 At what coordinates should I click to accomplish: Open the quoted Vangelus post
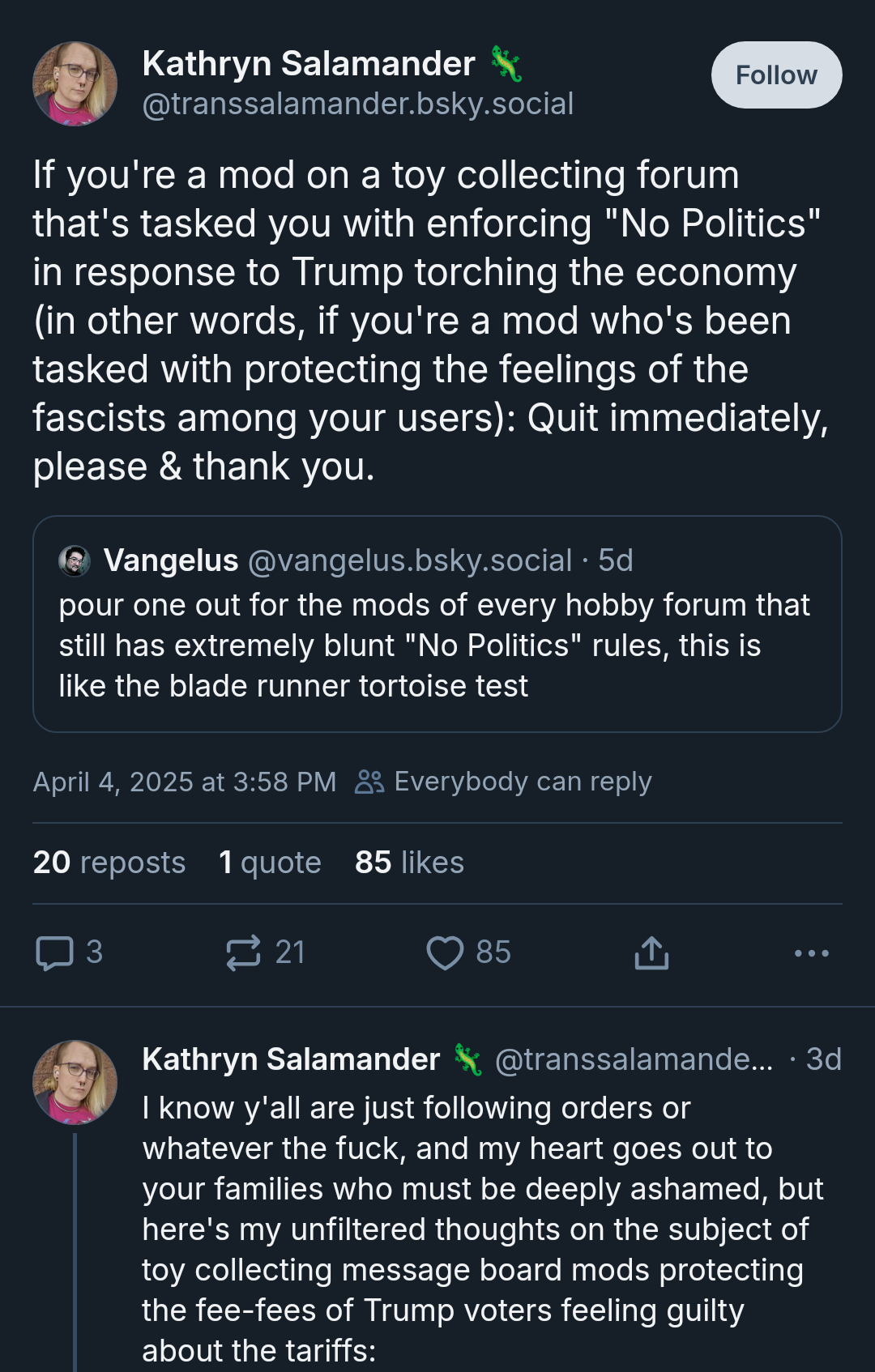point(437,624)
